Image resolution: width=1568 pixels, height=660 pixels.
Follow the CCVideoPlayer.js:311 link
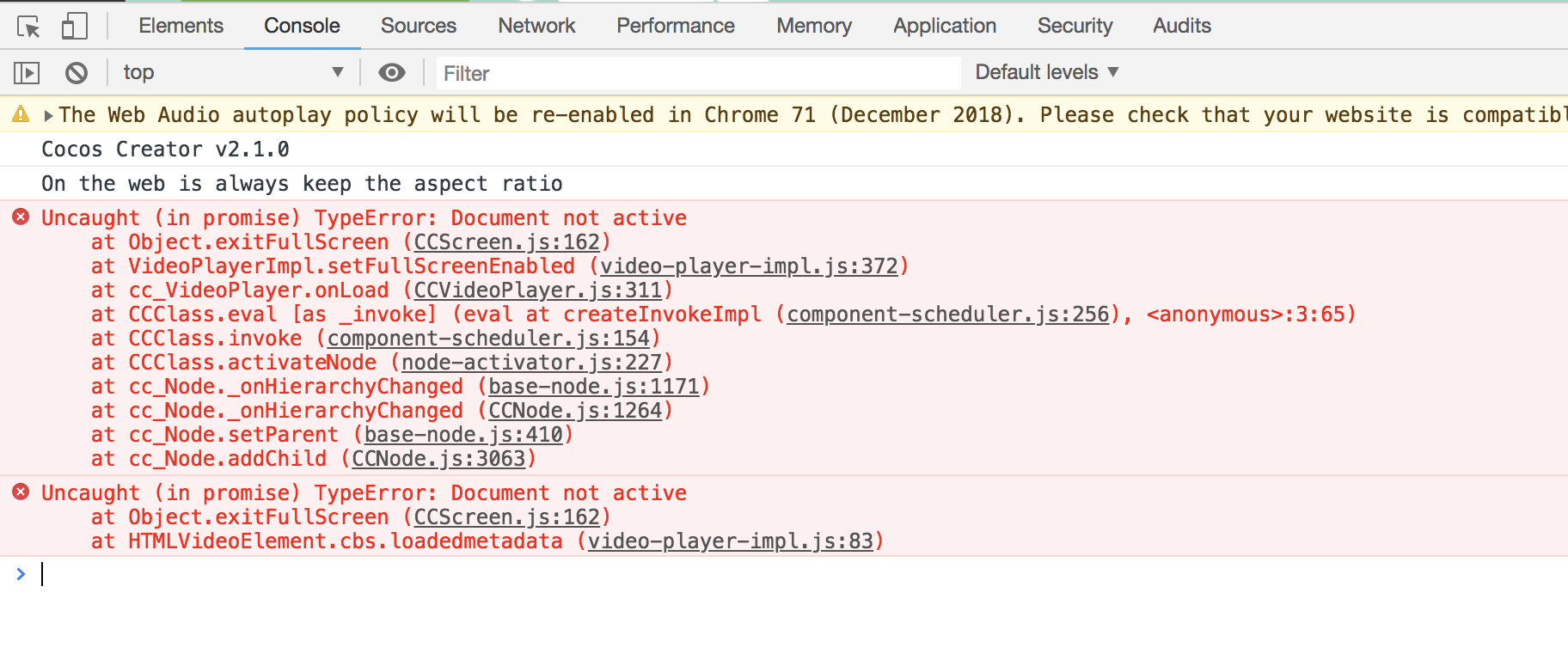(x=537, y=290)
